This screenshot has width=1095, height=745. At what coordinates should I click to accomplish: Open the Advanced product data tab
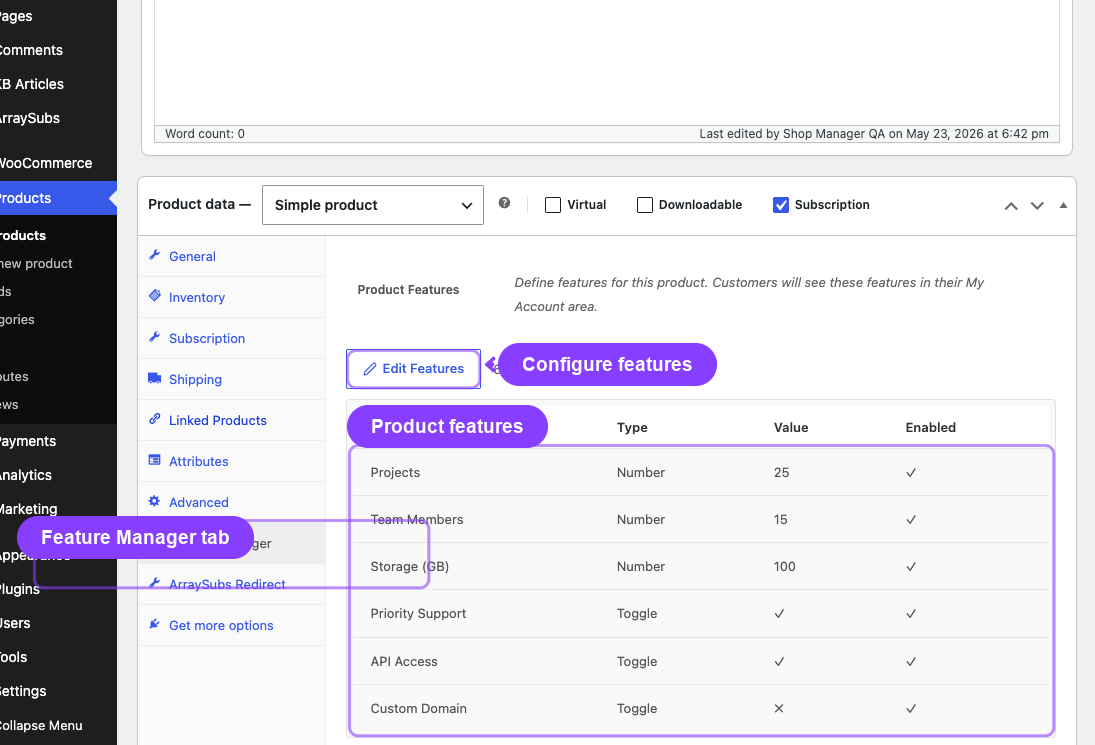pyautogui.click(x=231, y=502)
